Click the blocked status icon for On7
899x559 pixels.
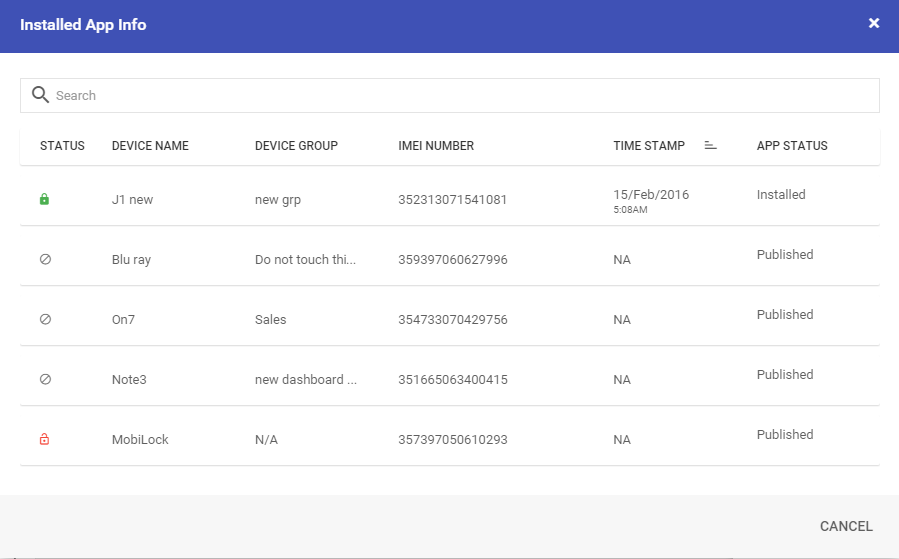point(45,319)
